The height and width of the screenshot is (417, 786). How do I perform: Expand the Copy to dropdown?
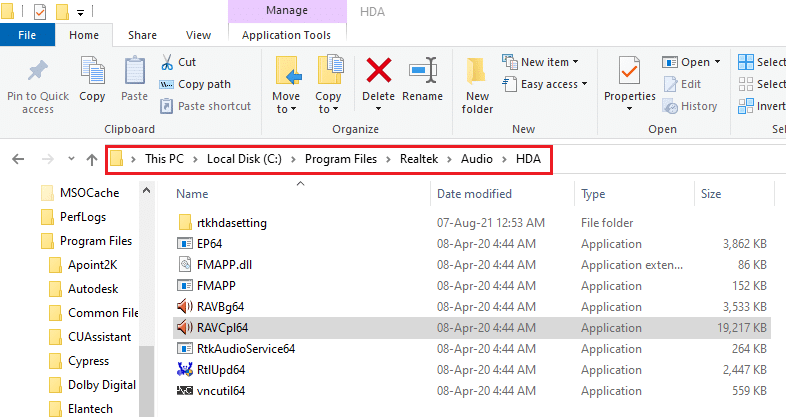click(x=329, y=103)
